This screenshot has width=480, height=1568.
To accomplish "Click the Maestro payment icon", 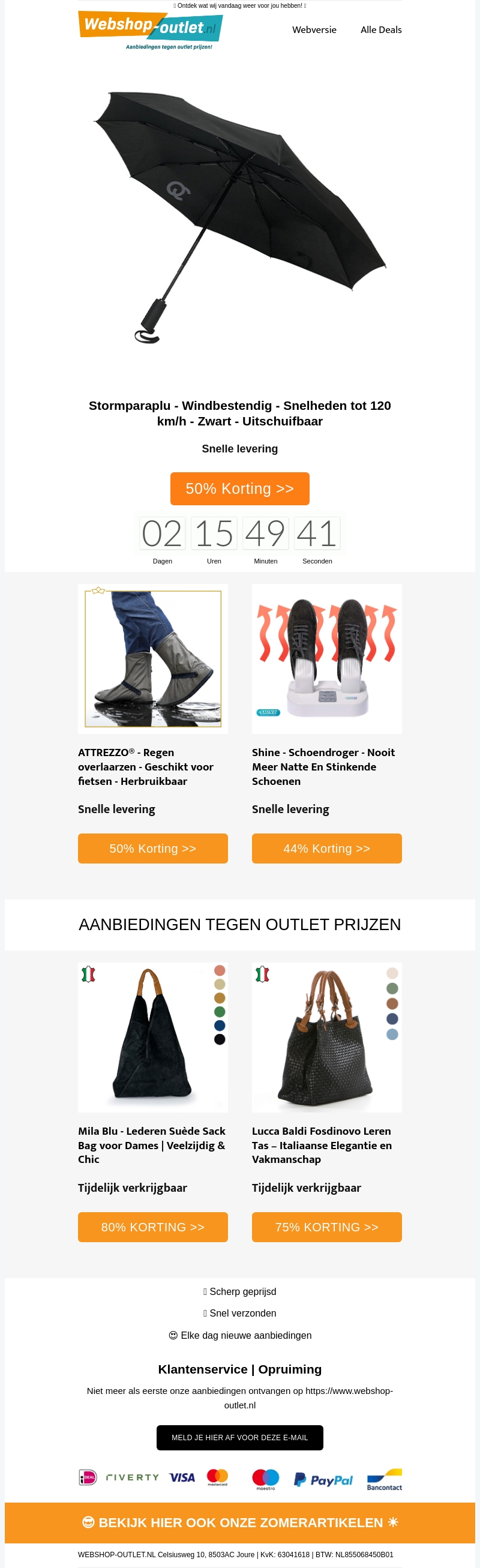I will (265, 1479).
